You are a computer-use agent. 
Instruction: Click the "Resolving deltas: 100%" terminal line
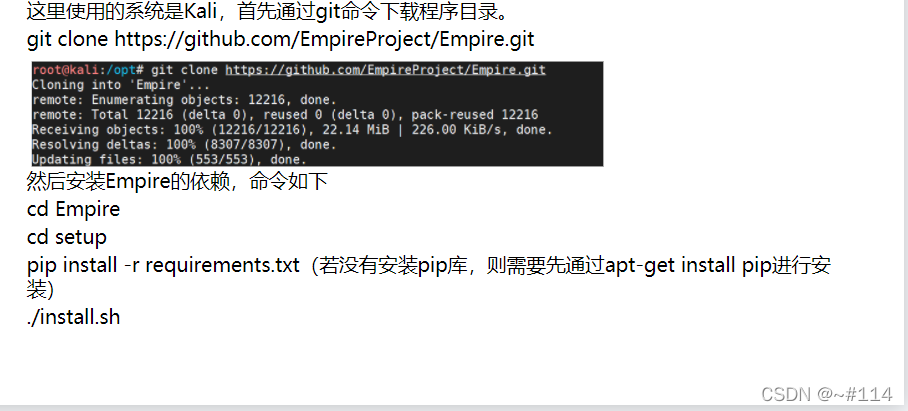(184, 145)
